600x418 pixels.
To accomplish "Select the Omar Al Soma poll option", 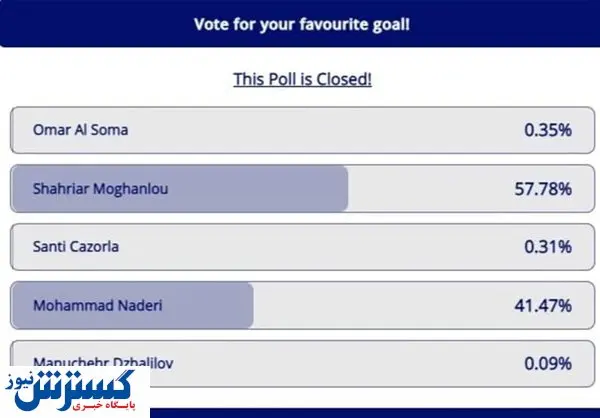I will 80,130.
